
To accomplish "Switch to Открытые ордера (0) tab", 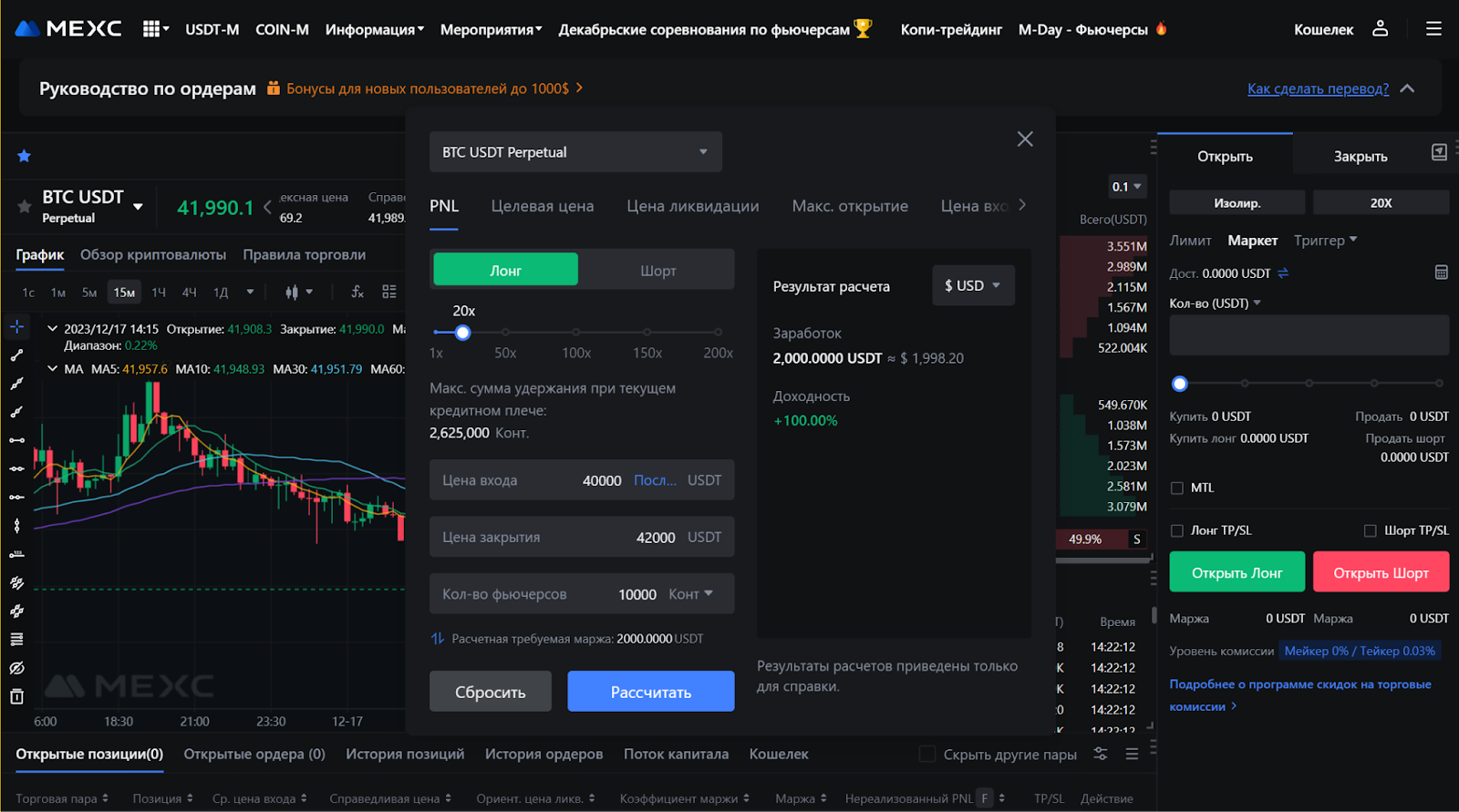I will (x=254, y=754).
